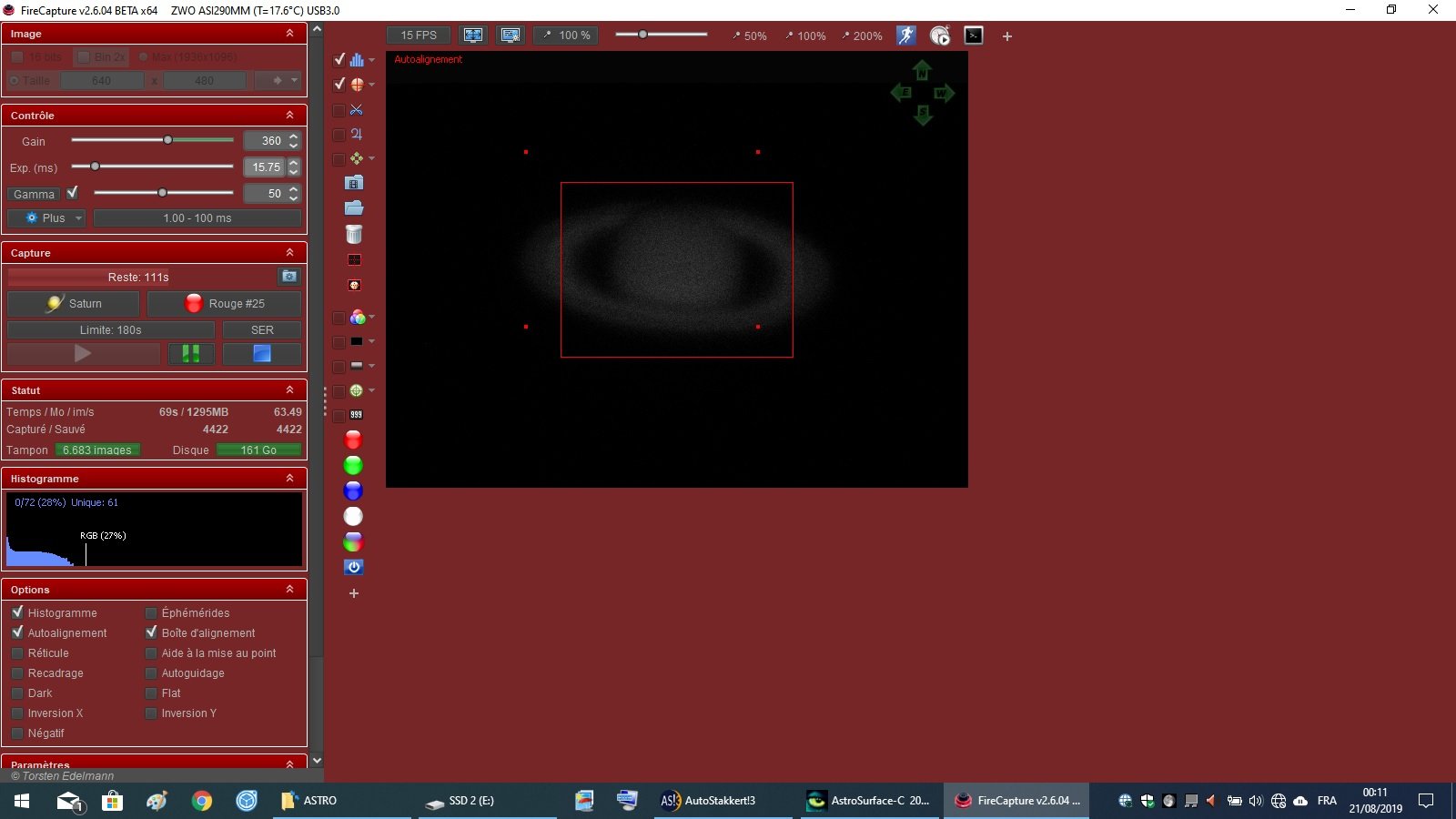Toggle the histogram bars toolbar checkbox

pyautogui.click(x=339, y=59)
